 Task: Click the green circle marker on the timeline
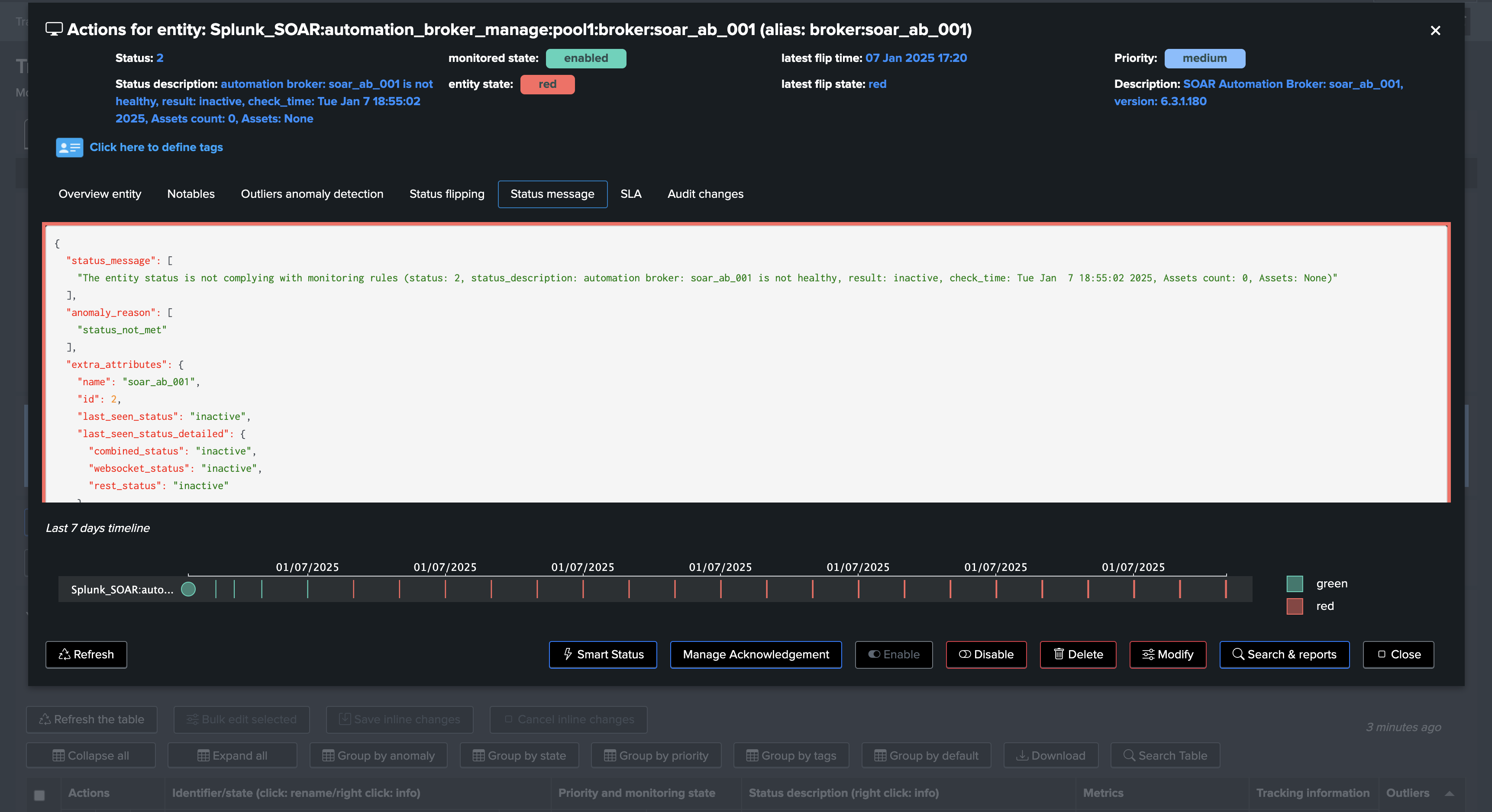(x=188, y=590)
